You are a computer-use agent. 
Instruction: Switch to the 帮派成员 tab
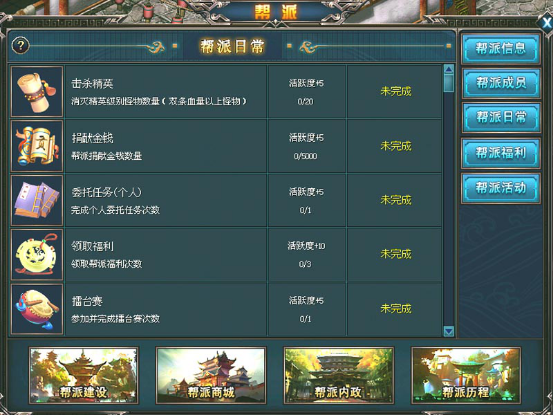click(501, 83)
